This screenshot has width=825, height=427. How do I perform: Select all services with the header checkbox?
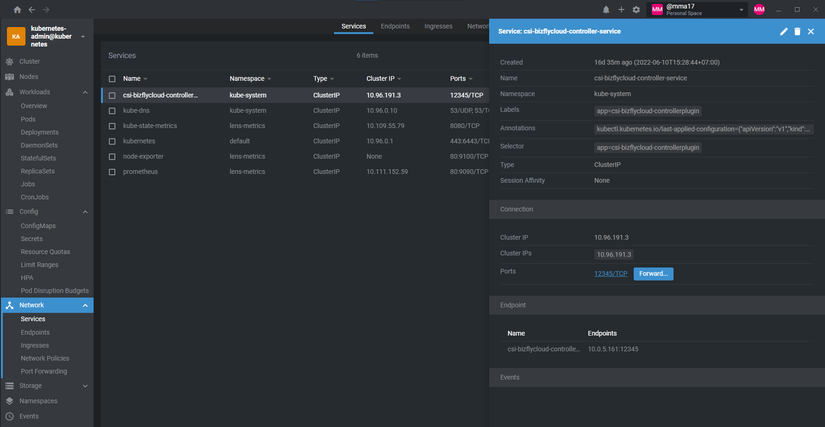[112, 78]
